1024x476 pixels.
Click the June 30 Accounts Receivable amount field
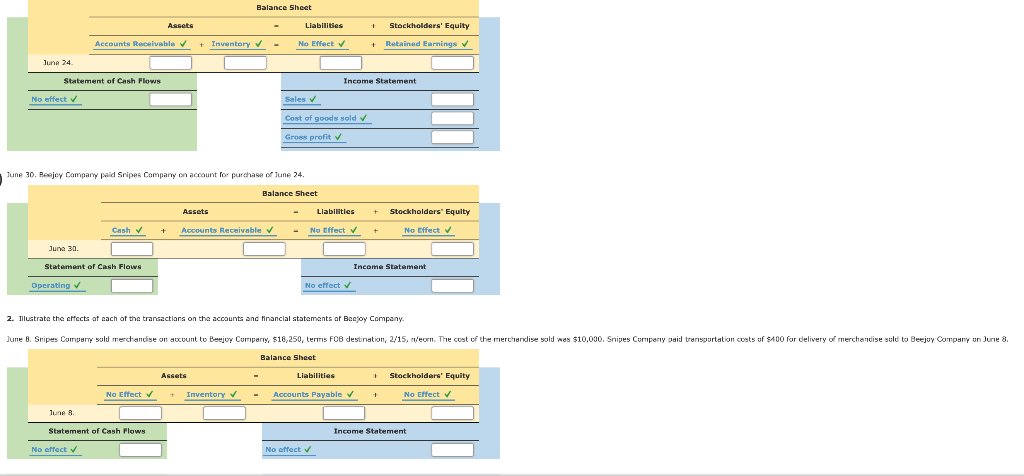tap(264, 249)
